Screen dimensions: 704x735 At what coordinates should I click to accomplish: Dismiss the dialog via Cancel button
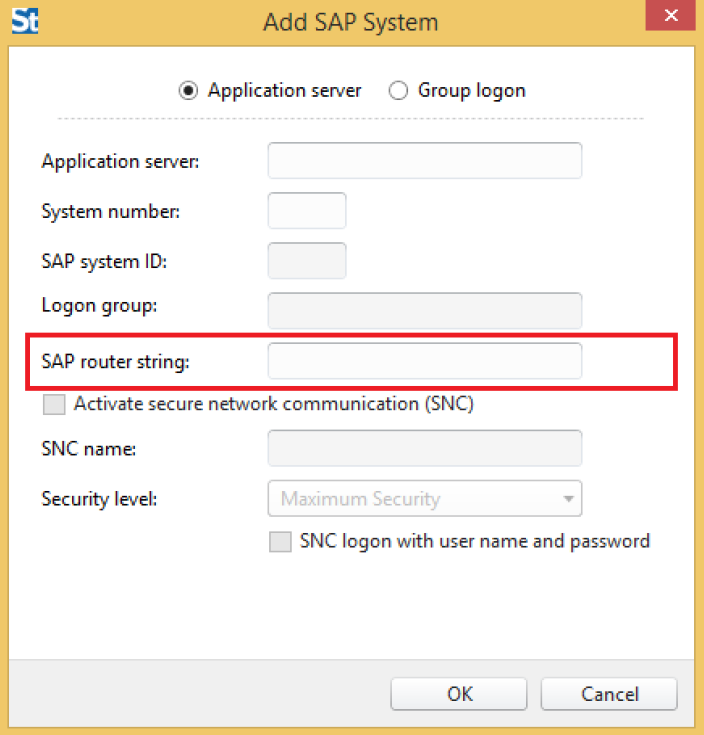tap(609, 694)
